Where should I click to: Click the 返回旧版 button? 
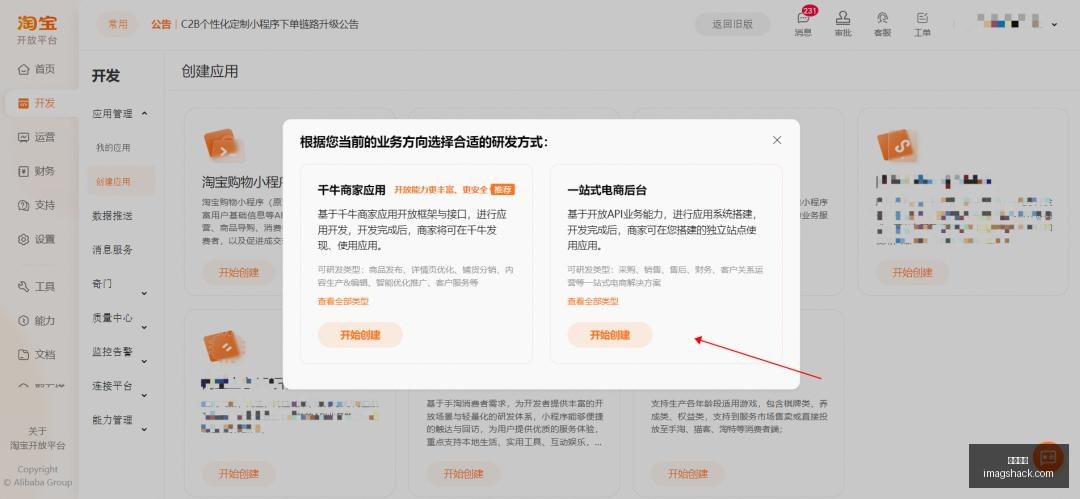click(x=732, y=24)
